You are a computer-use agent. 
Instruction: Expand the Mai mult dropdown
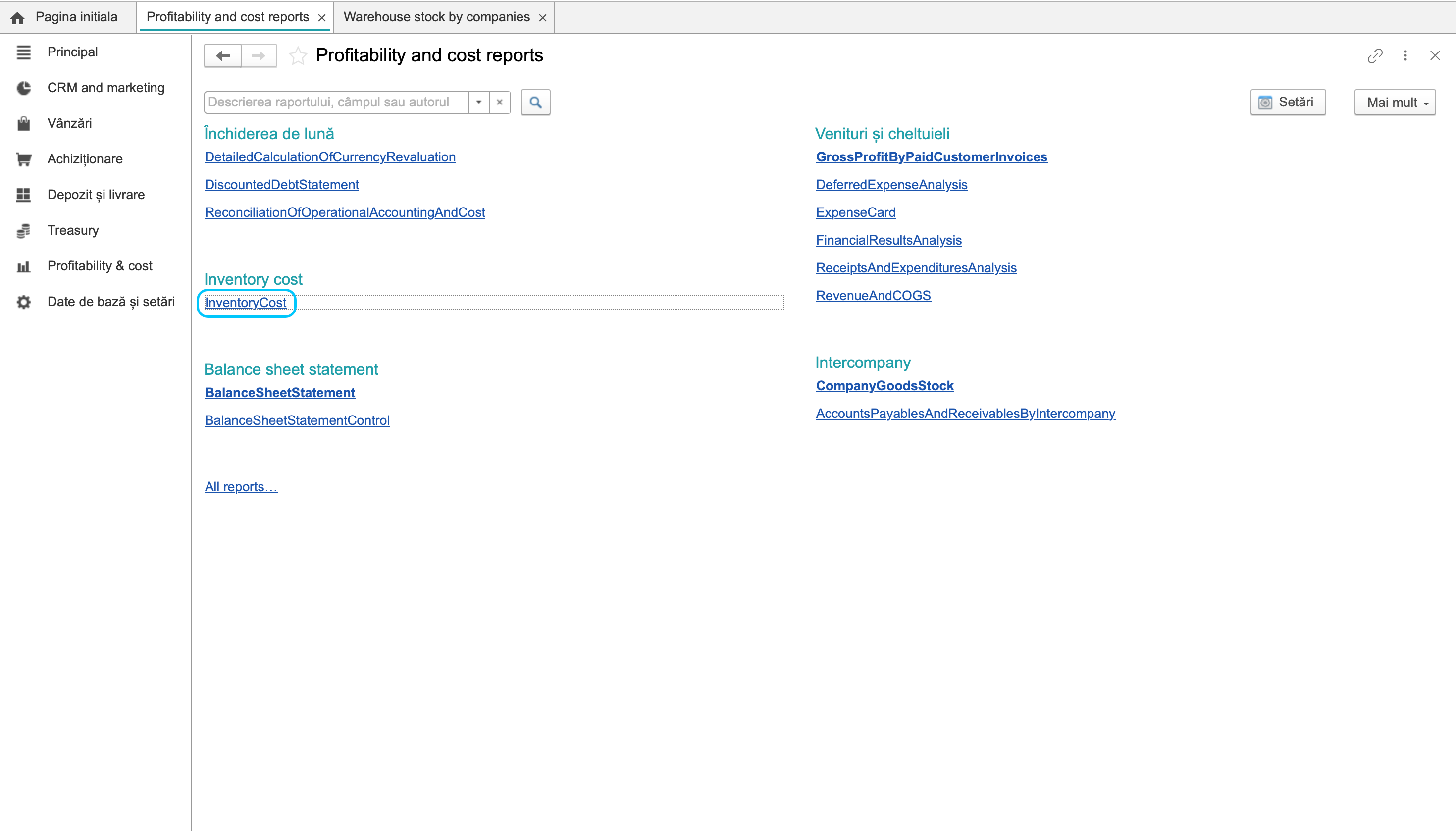(1395, 102)
